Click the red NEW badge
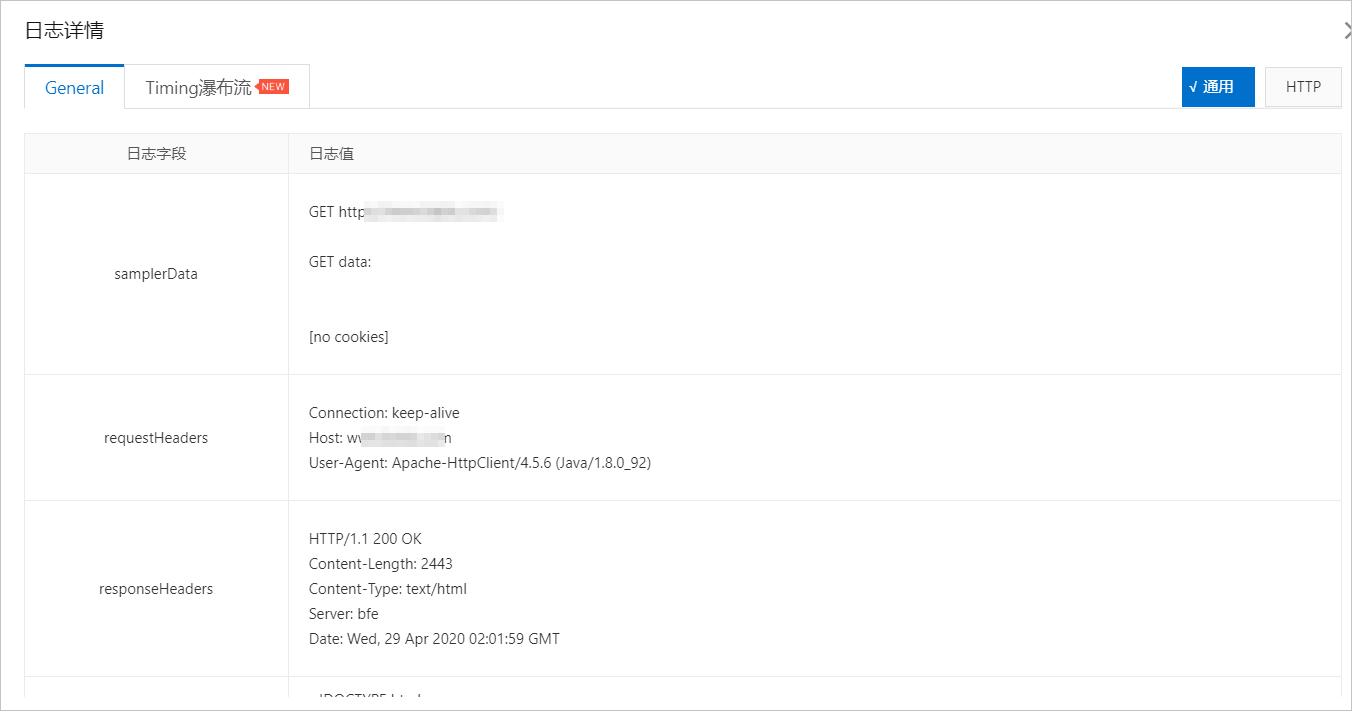Image resolution: width=1352 pixels, height=711 pixels. coord(273,86)
